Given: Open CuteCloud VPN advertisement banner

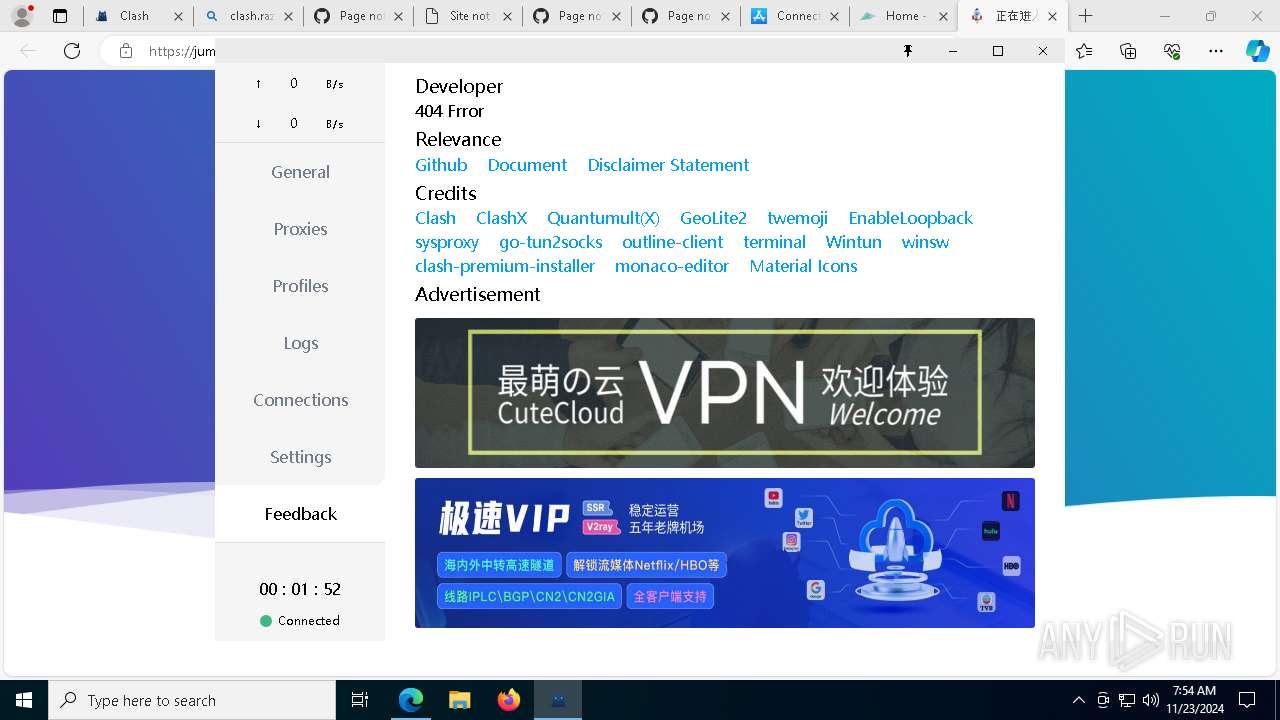Looking at the screenshot, I should (725, 393).
